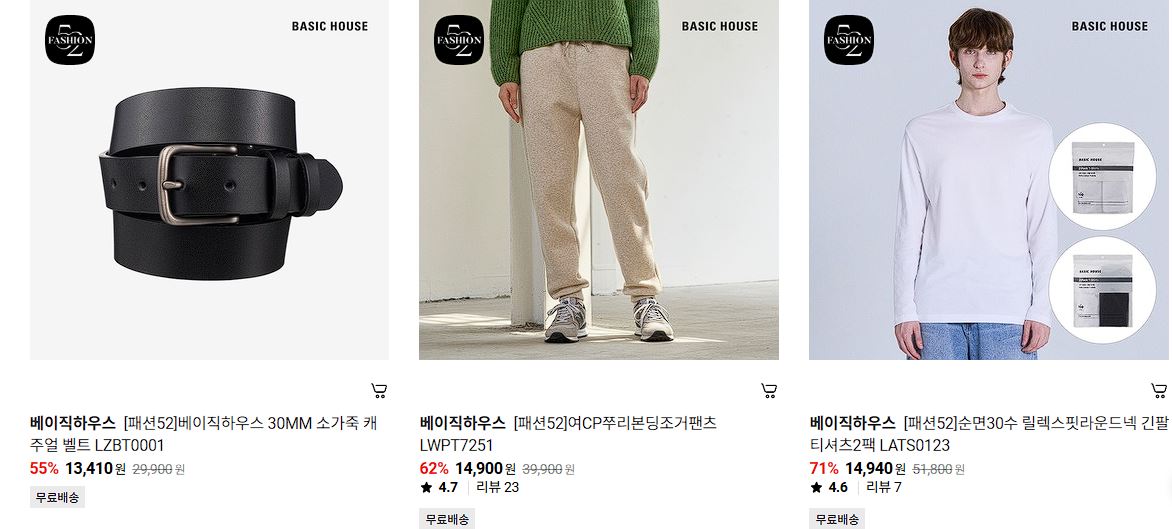Click the star rating 4.6 icon
Image resolution: width=1172 pixels, height=529 pixels.
(x=816, y=488)
